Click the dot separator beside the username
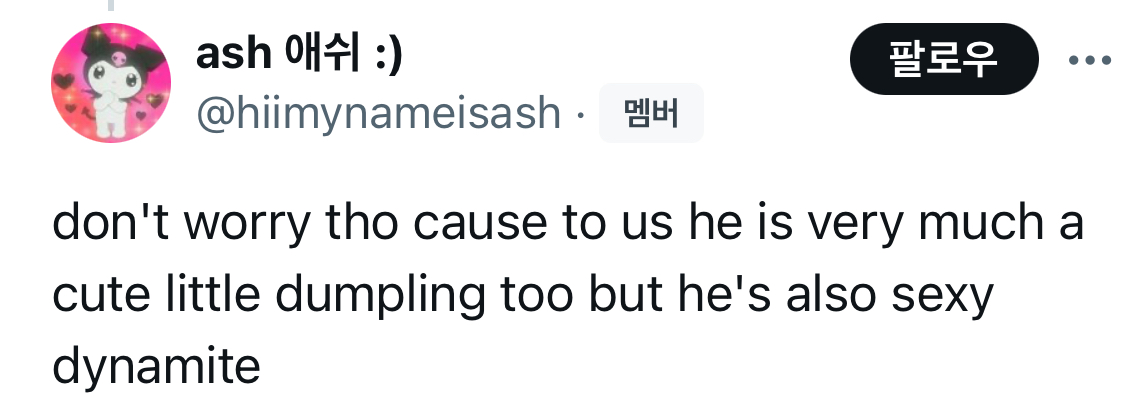The image size is (1136, 415). pyautogui.click(x=580, y=115)
